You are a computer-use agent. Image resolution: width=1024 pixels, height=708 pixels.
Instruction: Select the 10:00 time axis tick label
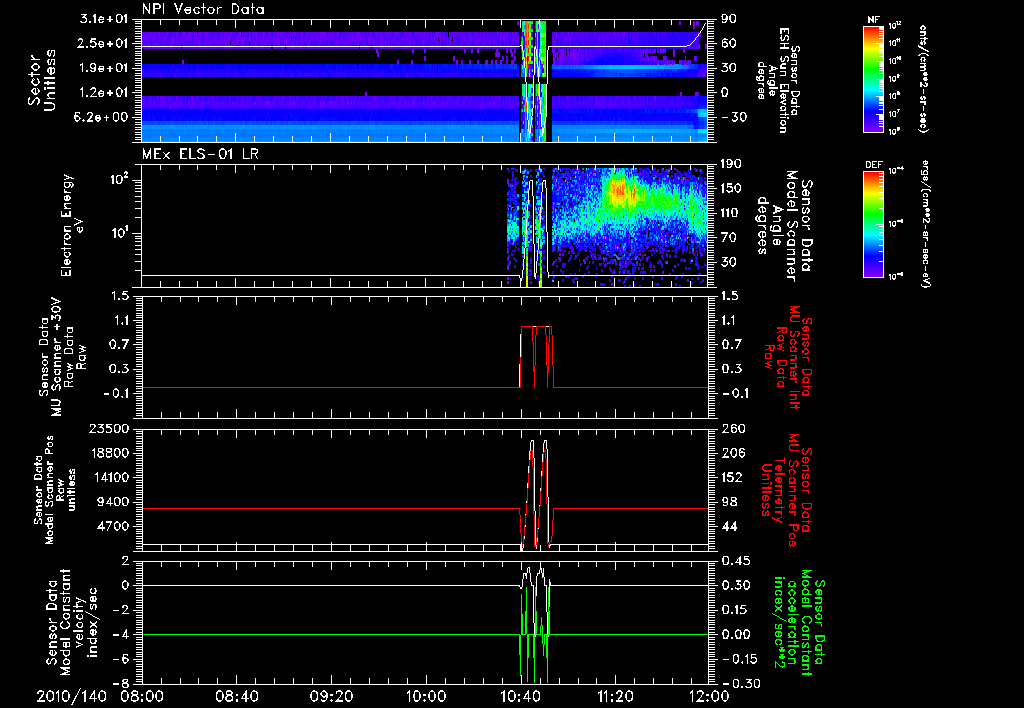pyautogui.click(x=426, y=694)
